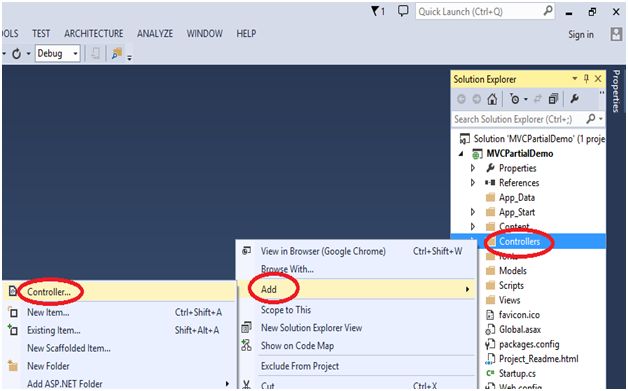
Task: Click the folder toolbar icon right of Debug
Action: point(117,53)
